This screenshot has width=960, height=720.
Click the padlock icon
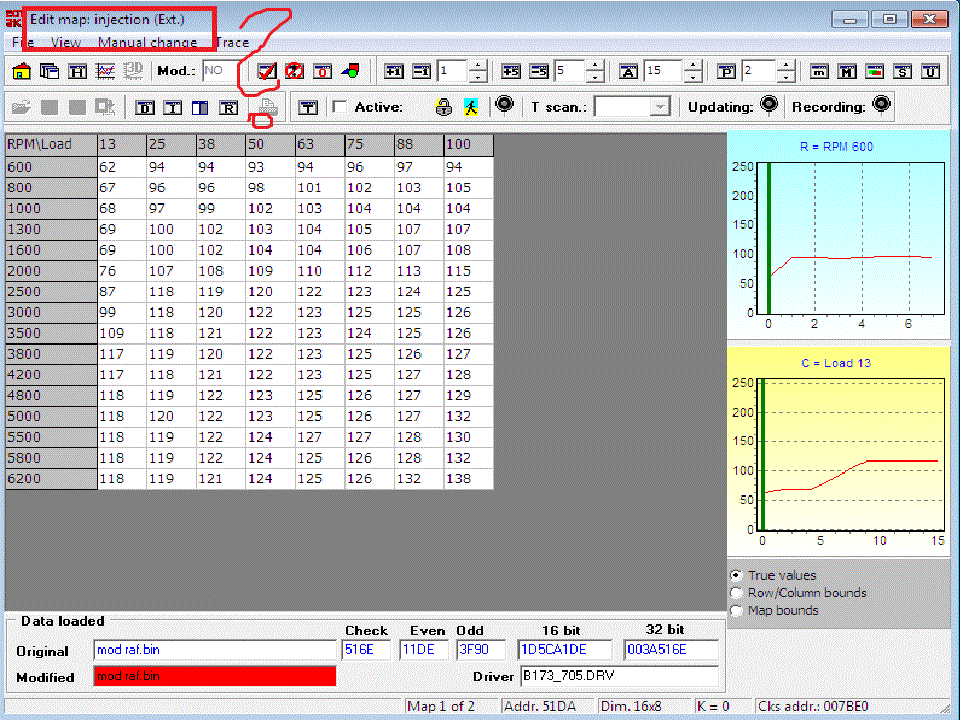click(x=442, y=107)
